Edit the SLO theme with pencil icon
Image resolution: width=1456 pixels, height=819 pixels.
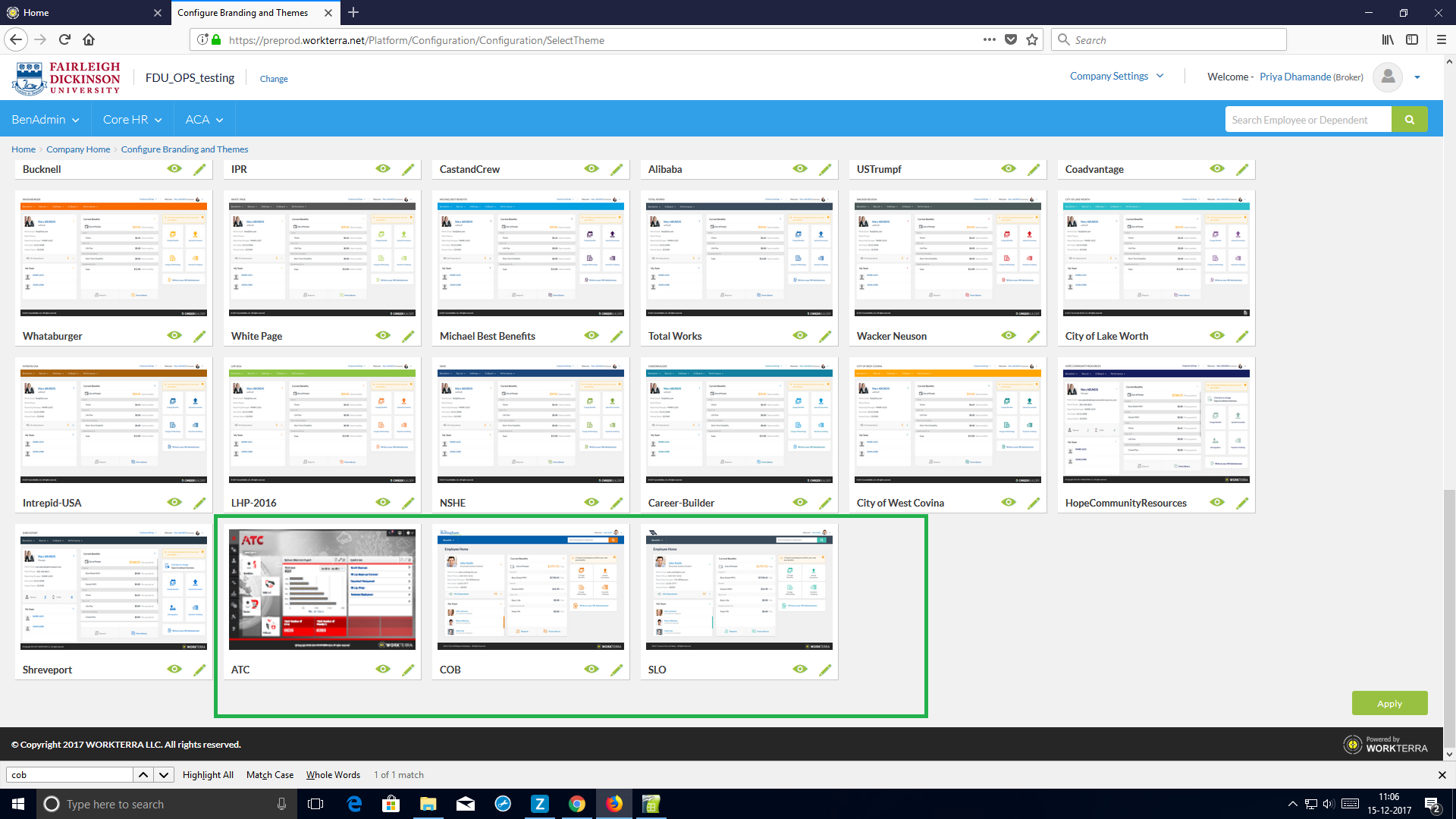[825, 670]
